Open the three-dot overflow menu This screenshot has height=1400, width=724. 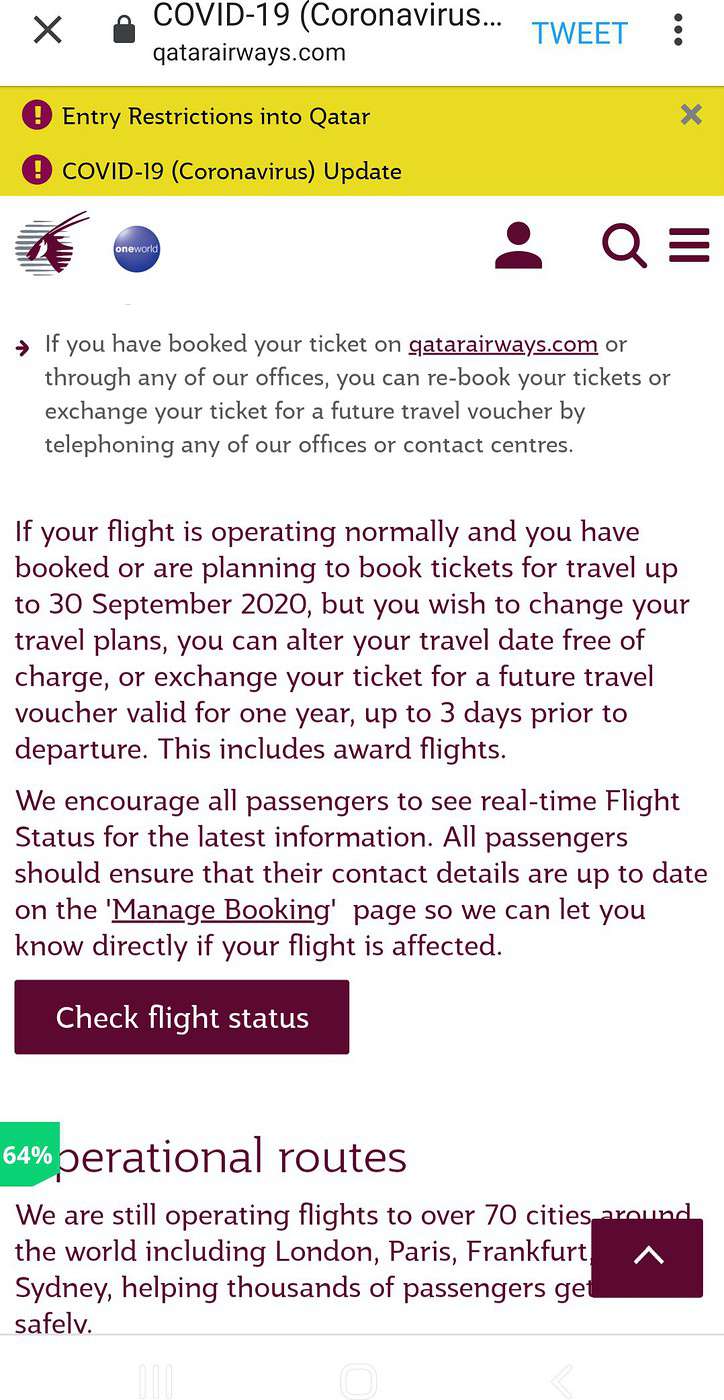(678, 31)
